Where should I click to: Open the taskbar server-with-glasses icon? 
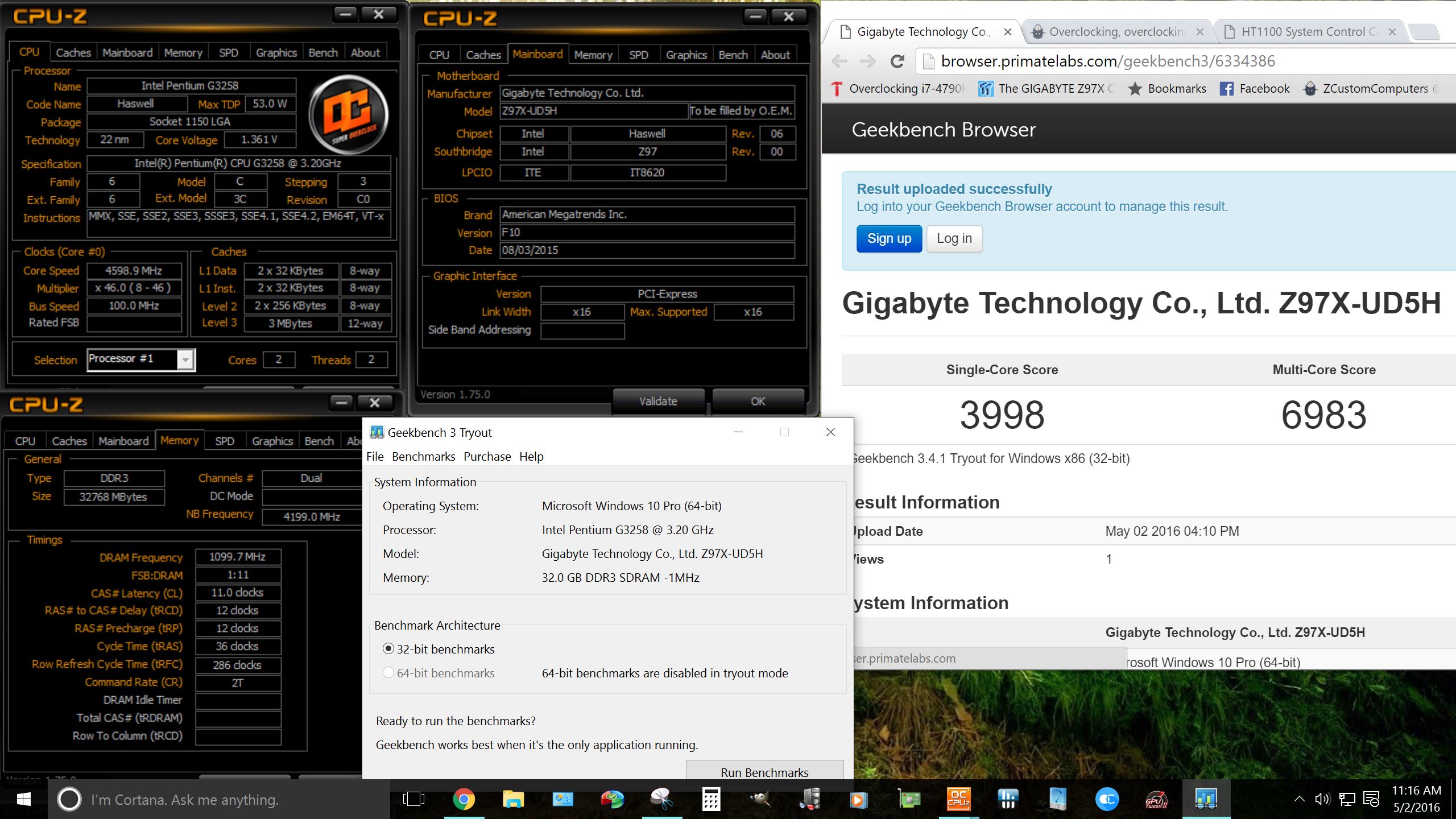coord(810,800)
